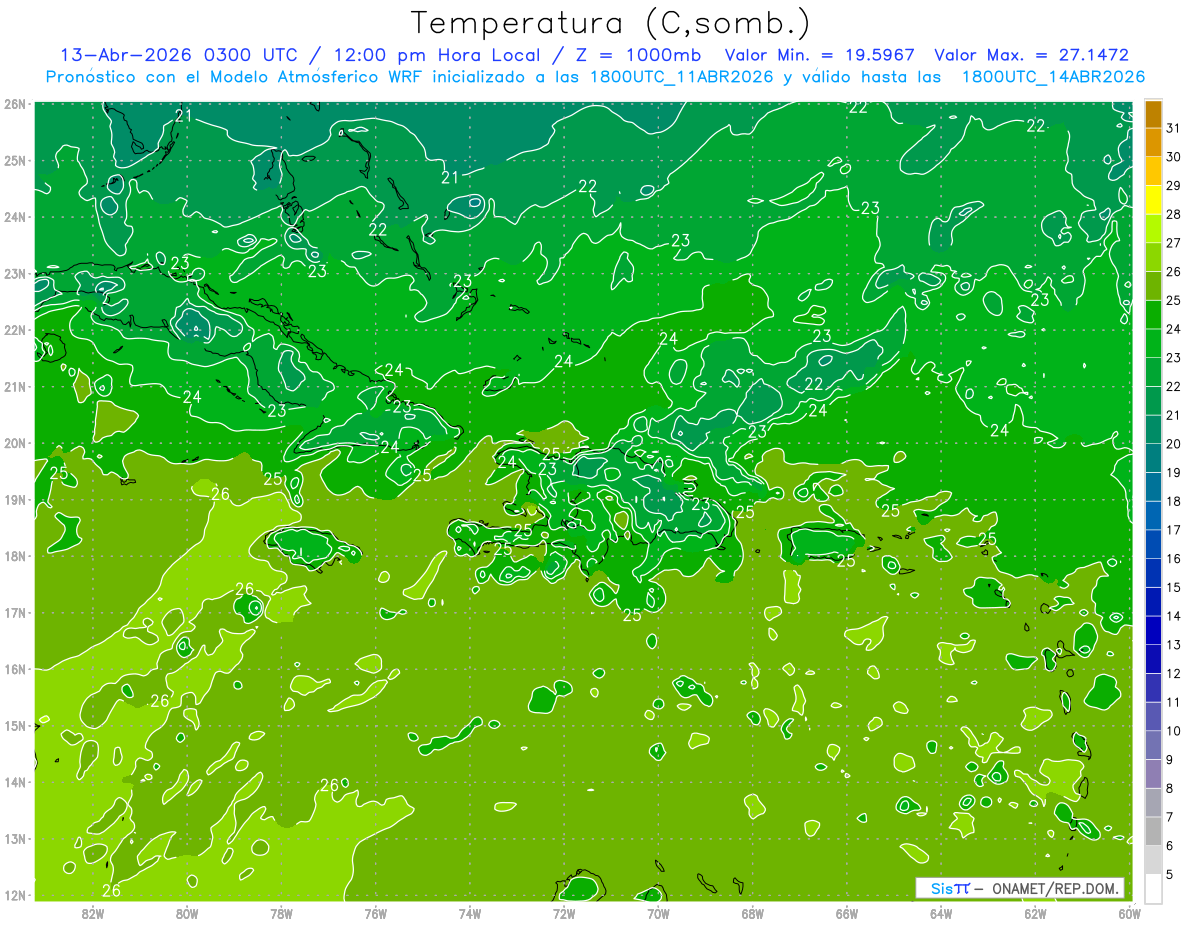The width and height of the screenshot is (1200, 927).
Task: Click the 12N latitude axis label
Action: coord(15,895)
